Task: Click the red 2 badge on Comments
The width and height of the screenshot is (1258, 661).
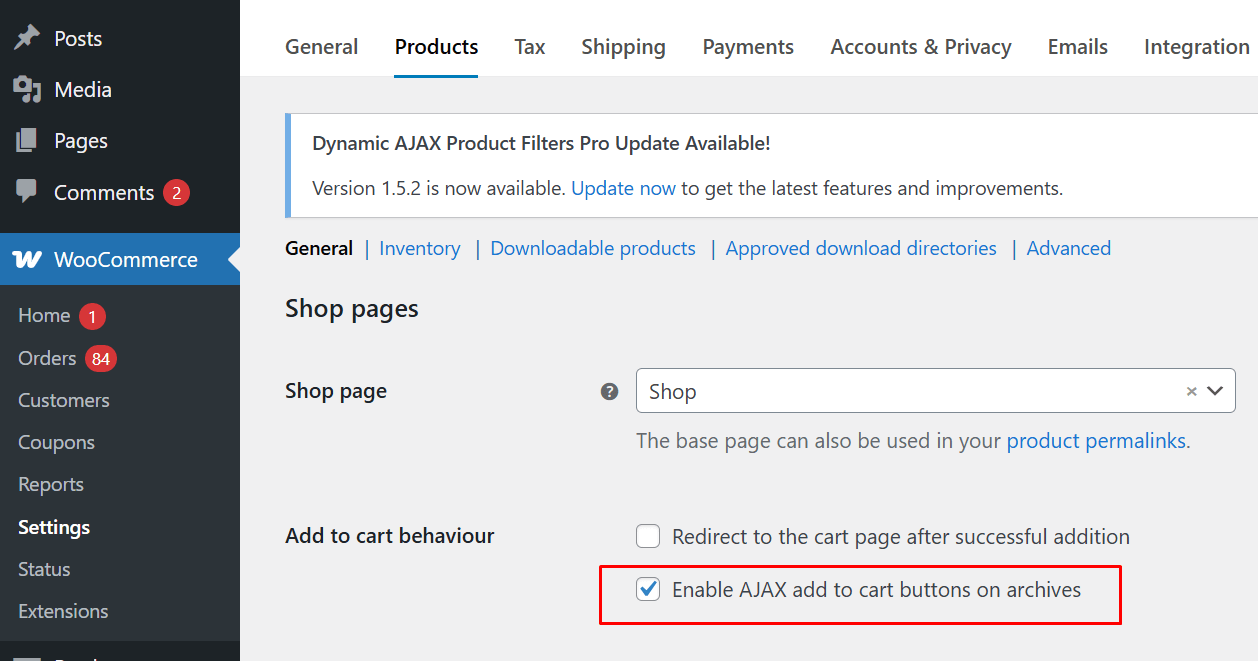Action: point(176,193)
